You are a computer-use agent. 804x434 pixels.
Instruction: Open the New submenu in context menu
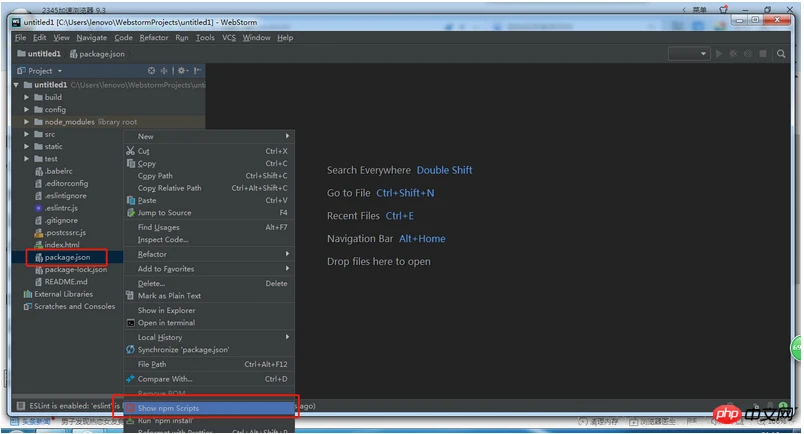click(209, 136)
